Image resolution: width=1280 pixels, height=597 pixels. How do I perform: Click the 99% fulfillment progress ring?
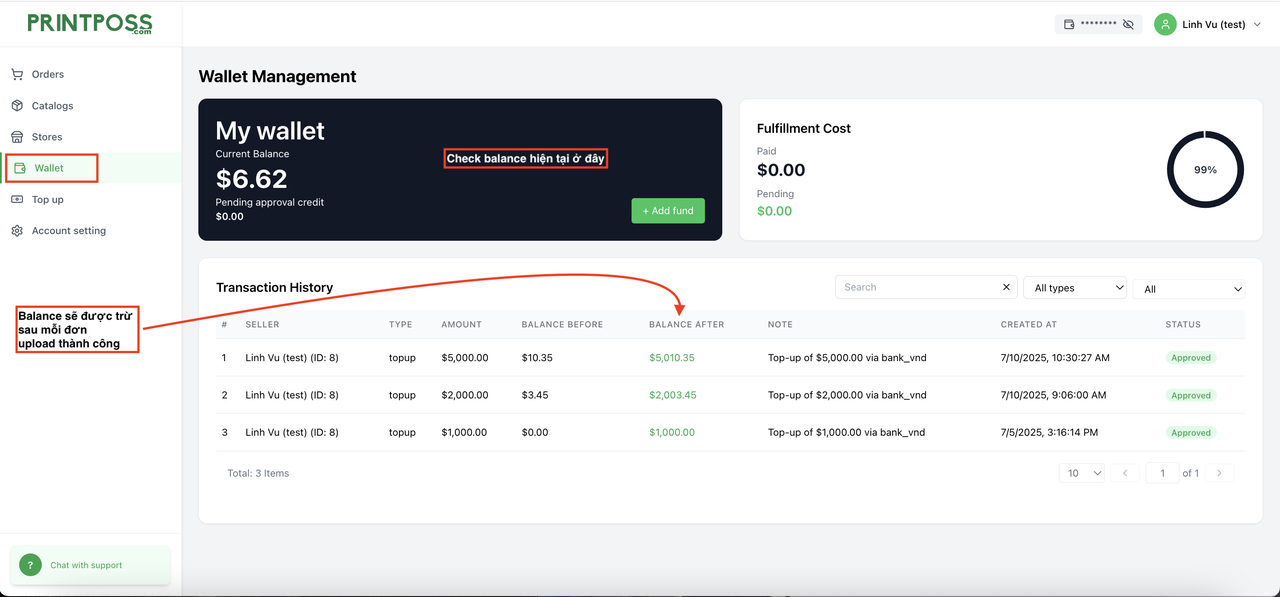click(1205, 170)
